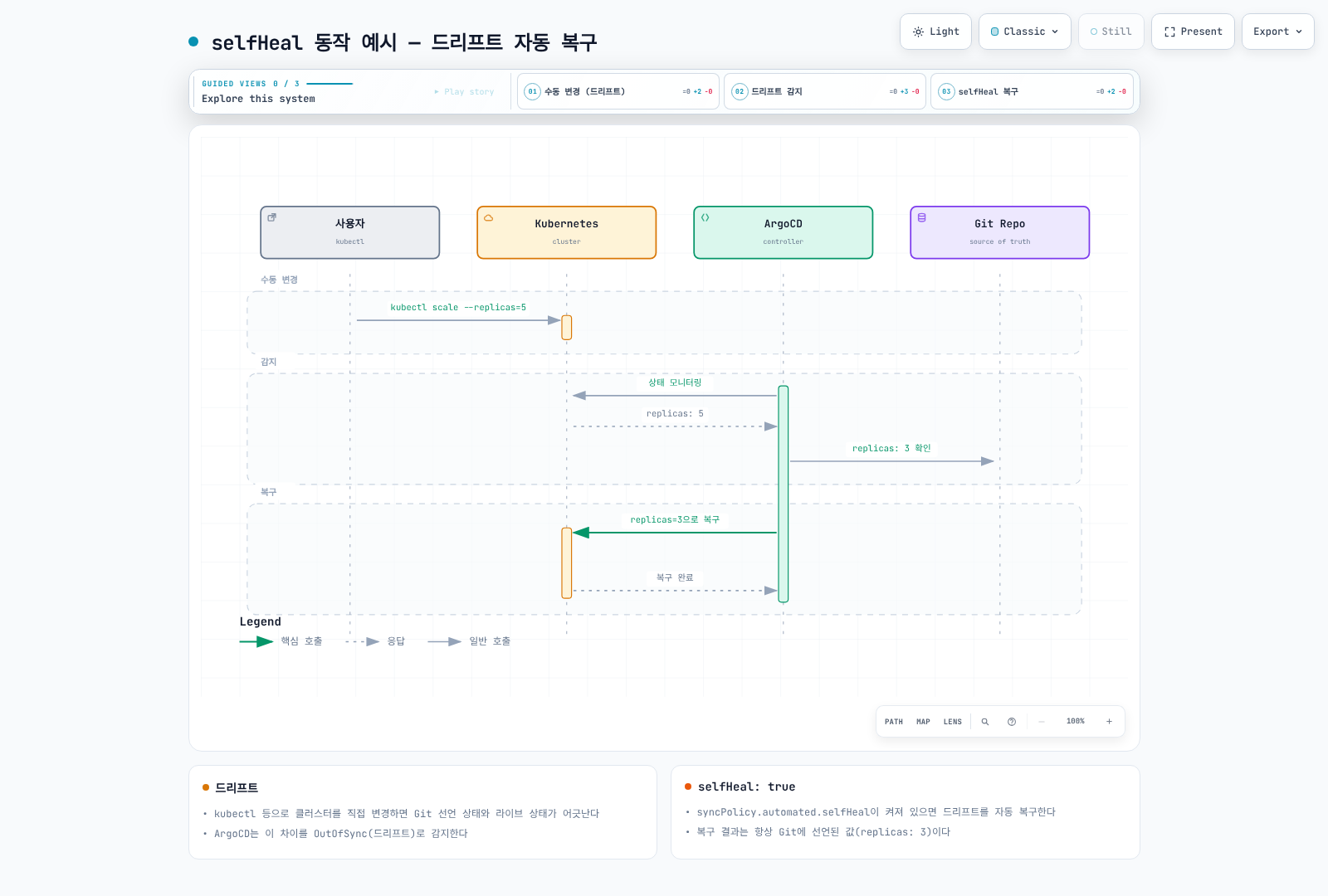Click the kubectl scale --replicas=5 message label

(x=458, y=307)
